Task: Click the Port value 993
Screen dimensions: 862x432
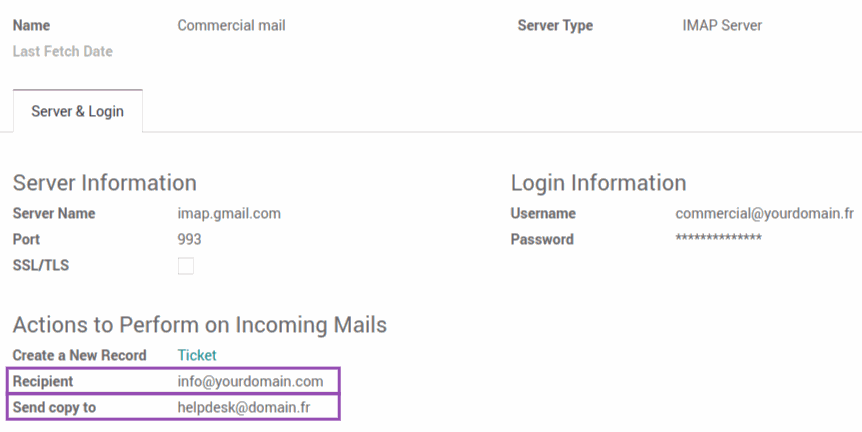Action: (x=189, y=240)
